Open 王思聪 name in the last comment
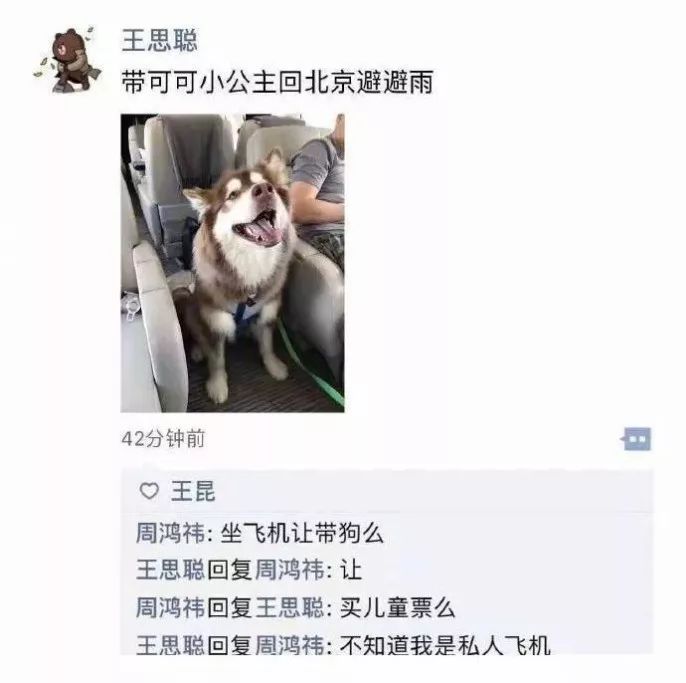 click(170, 645)
